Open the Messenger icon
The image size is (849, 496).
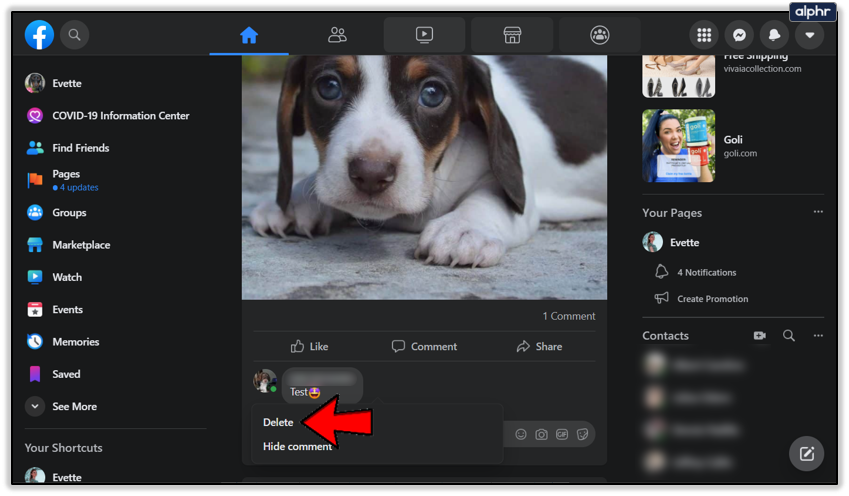point(739,35)
